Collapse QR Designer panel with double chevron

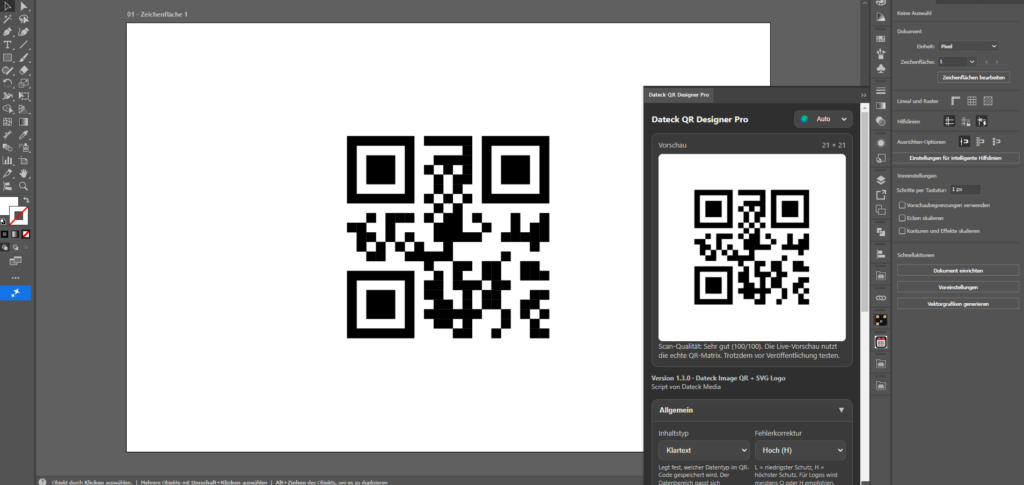(x=863, y=95)
